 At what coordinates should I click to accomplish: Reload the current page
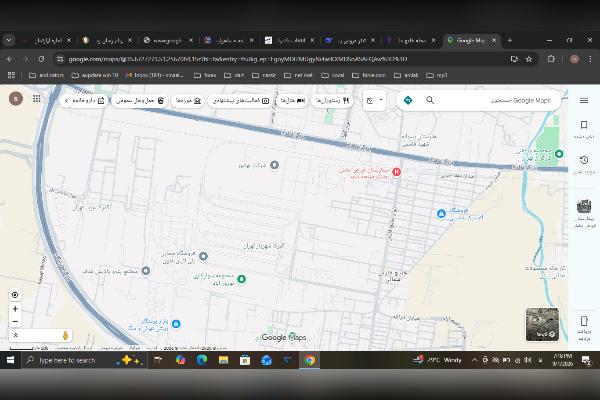pos(41,59)
